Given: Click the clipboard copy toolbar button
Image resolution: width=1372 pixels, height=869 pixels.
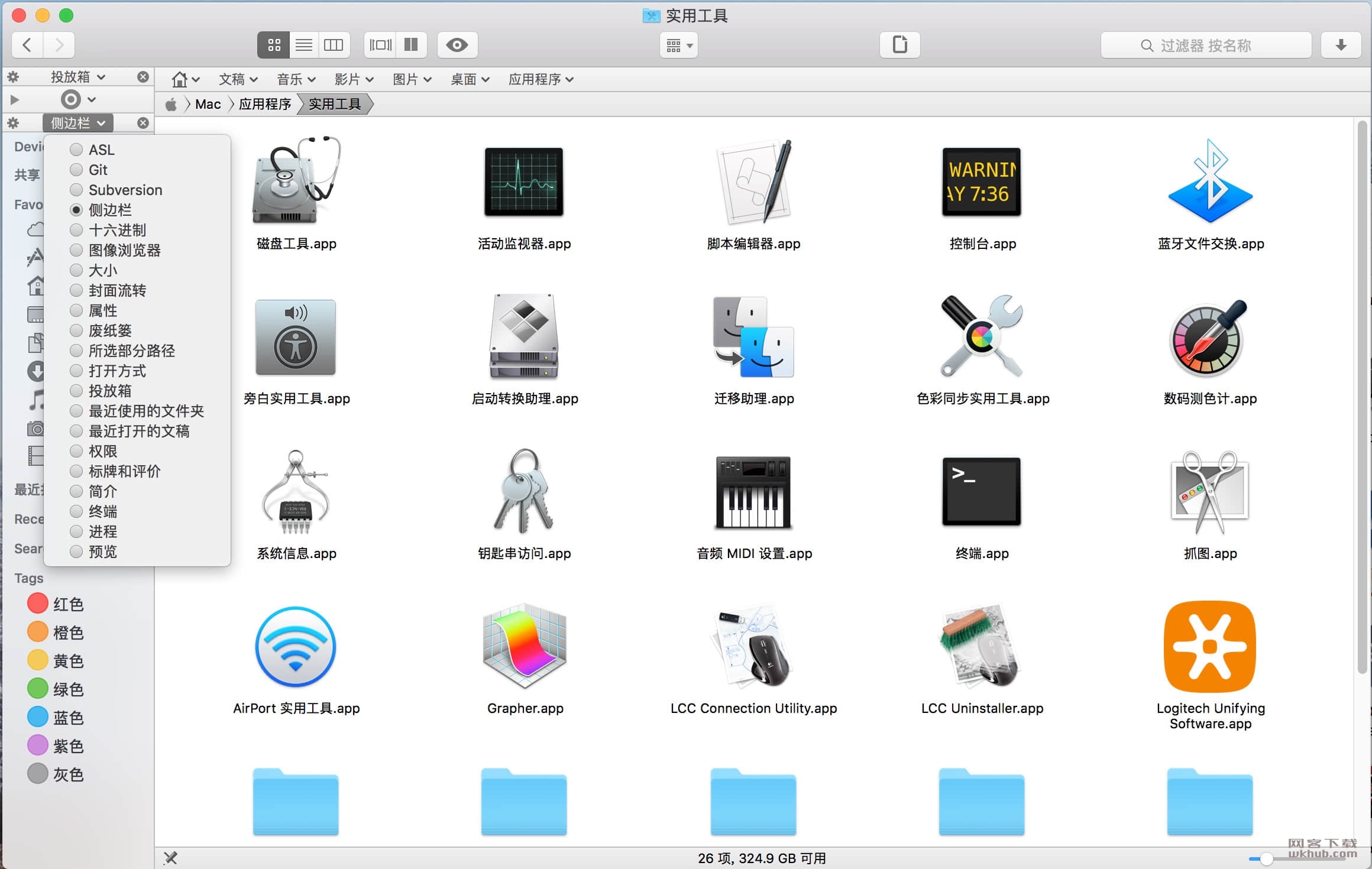Looking at the screenshot, I should click(899, 45).
